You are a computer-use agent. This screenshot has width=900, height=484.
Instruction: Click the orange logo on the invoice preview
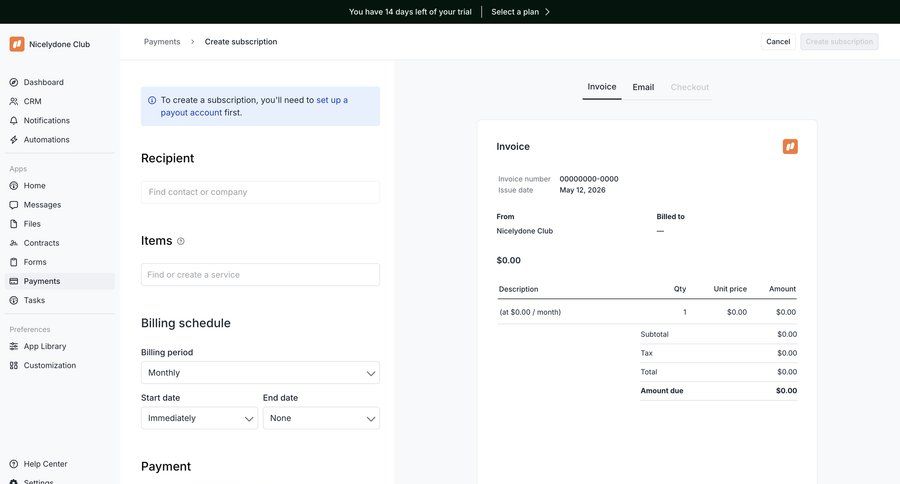[x=790, y=146]
